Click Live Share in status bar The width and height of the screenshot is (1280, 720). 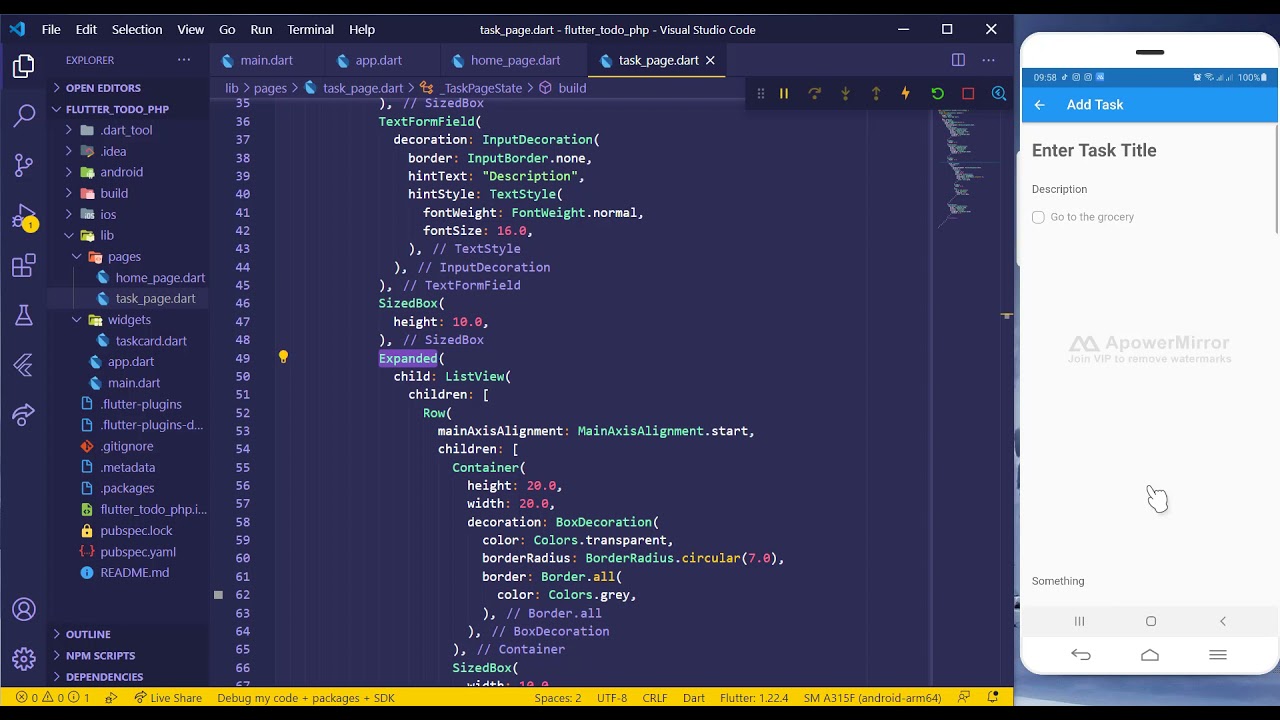(x=167, y=697)
